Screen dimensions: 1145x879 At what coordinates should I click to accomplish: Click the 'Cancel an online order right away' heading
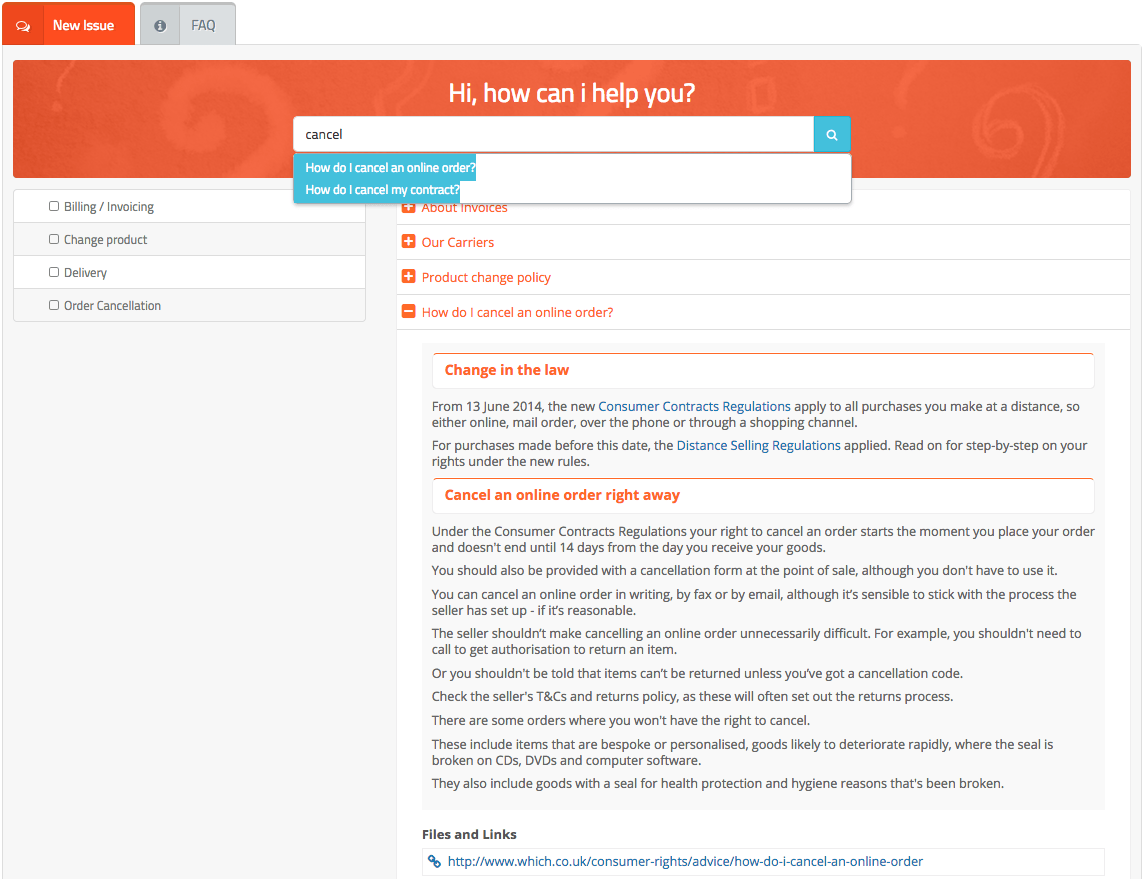562,495
